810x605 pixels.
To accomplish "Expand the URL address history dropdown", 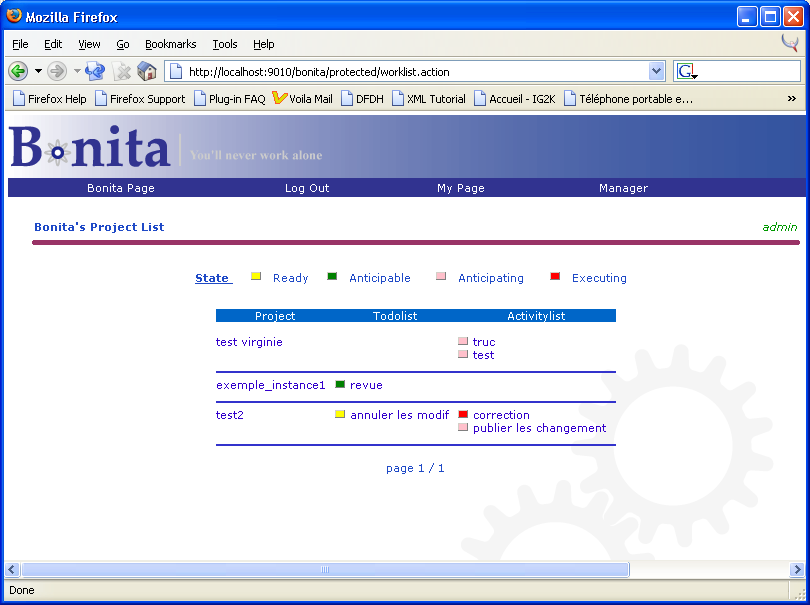I will (x=656, y=71).
